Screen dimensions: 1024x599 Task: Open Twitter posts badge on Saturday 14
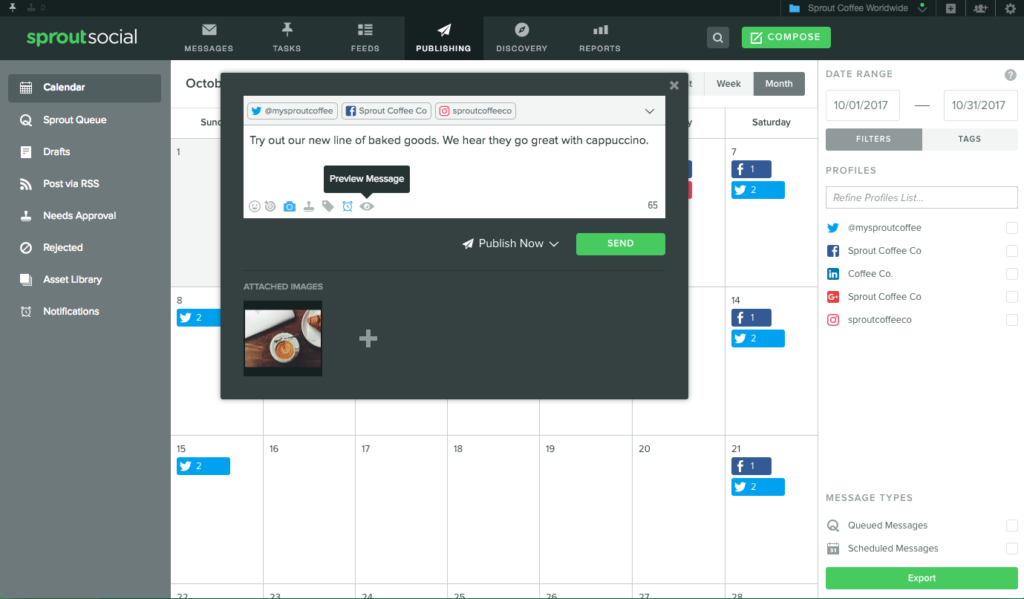[758, 338]
